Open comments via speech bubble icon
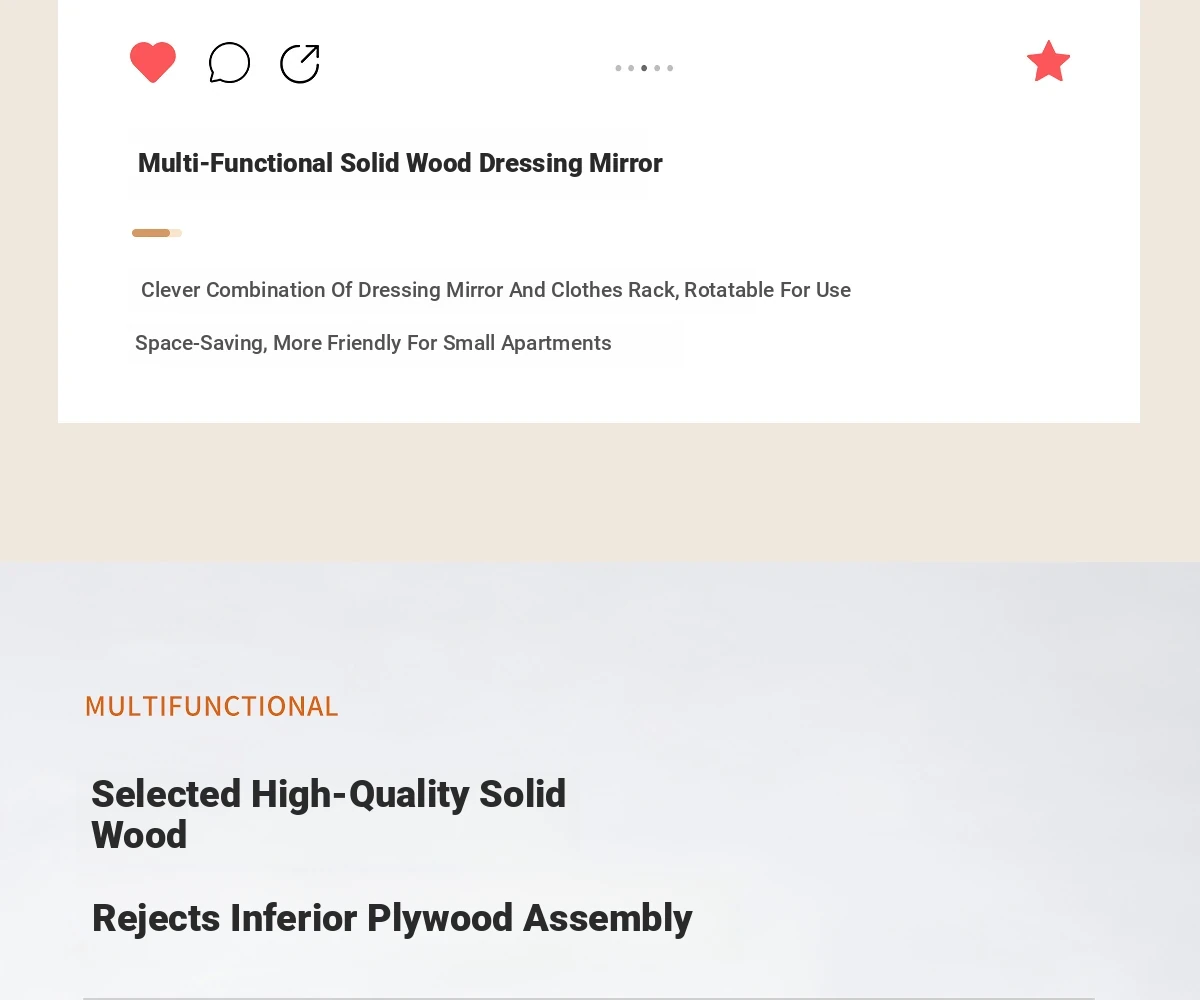Viewport: 1200px width, 1000px height. pos(229,63)
